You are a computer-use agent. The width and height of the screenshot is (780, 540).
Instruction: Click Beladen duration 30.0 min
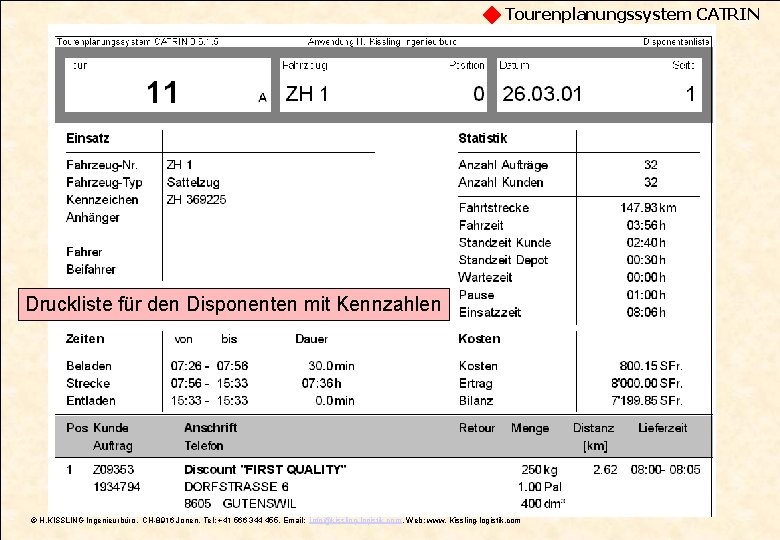click(331, 366)
